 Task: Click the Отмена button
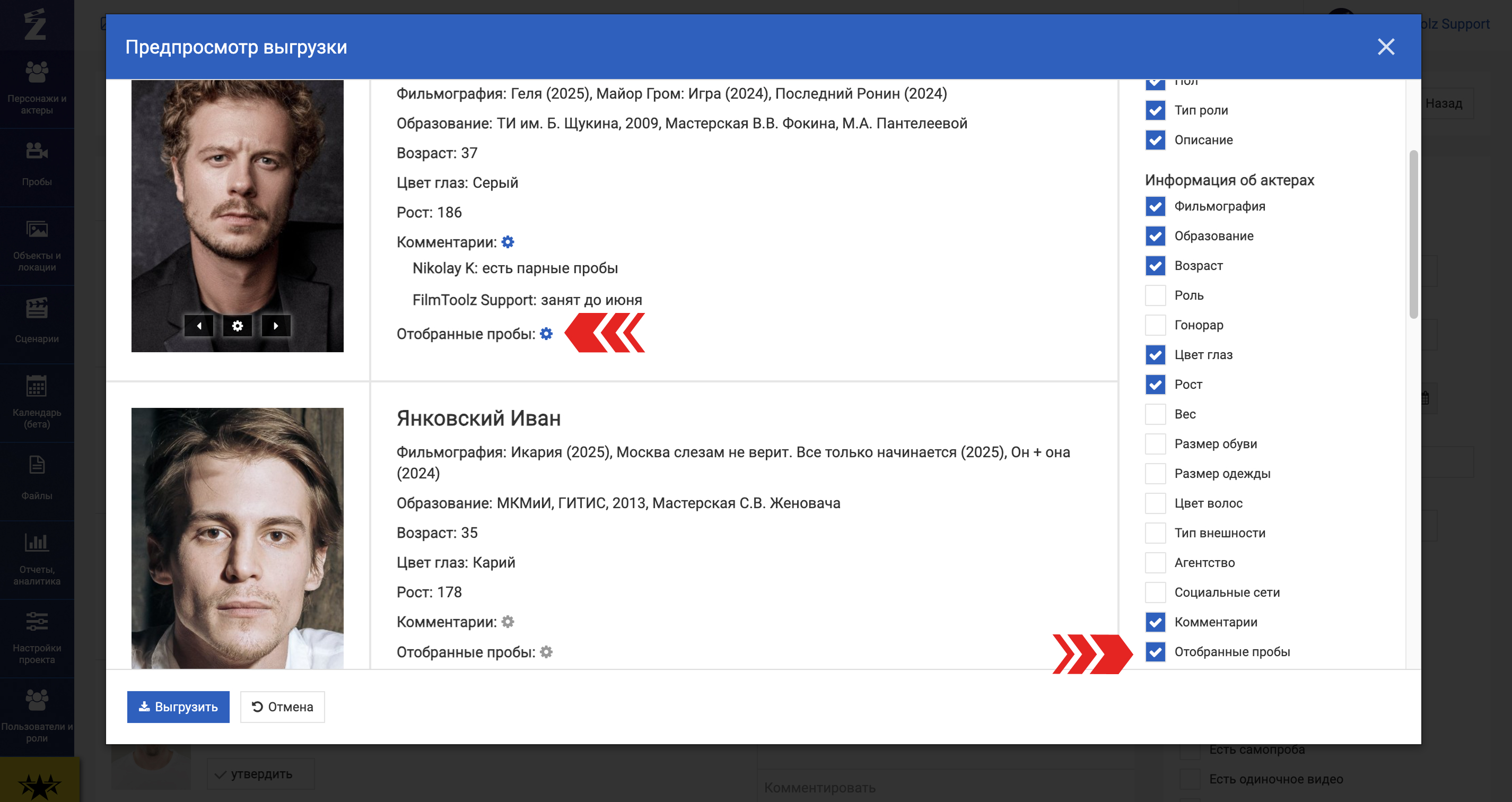point(282,707)
